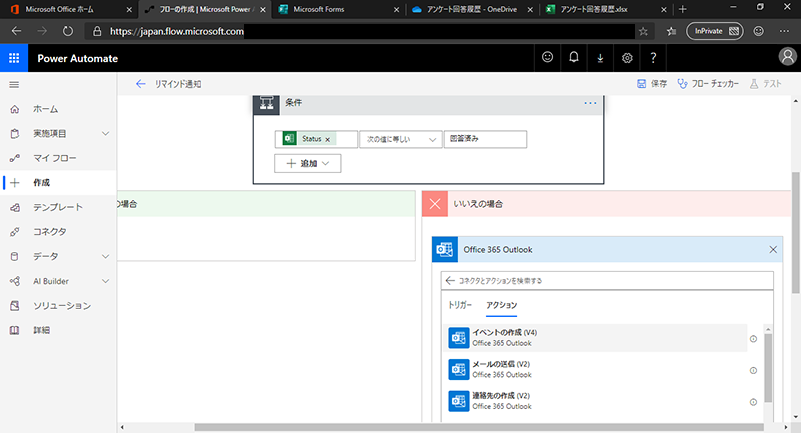Open the account profile icon
801x433 pixels.
[x=786, y=58]
